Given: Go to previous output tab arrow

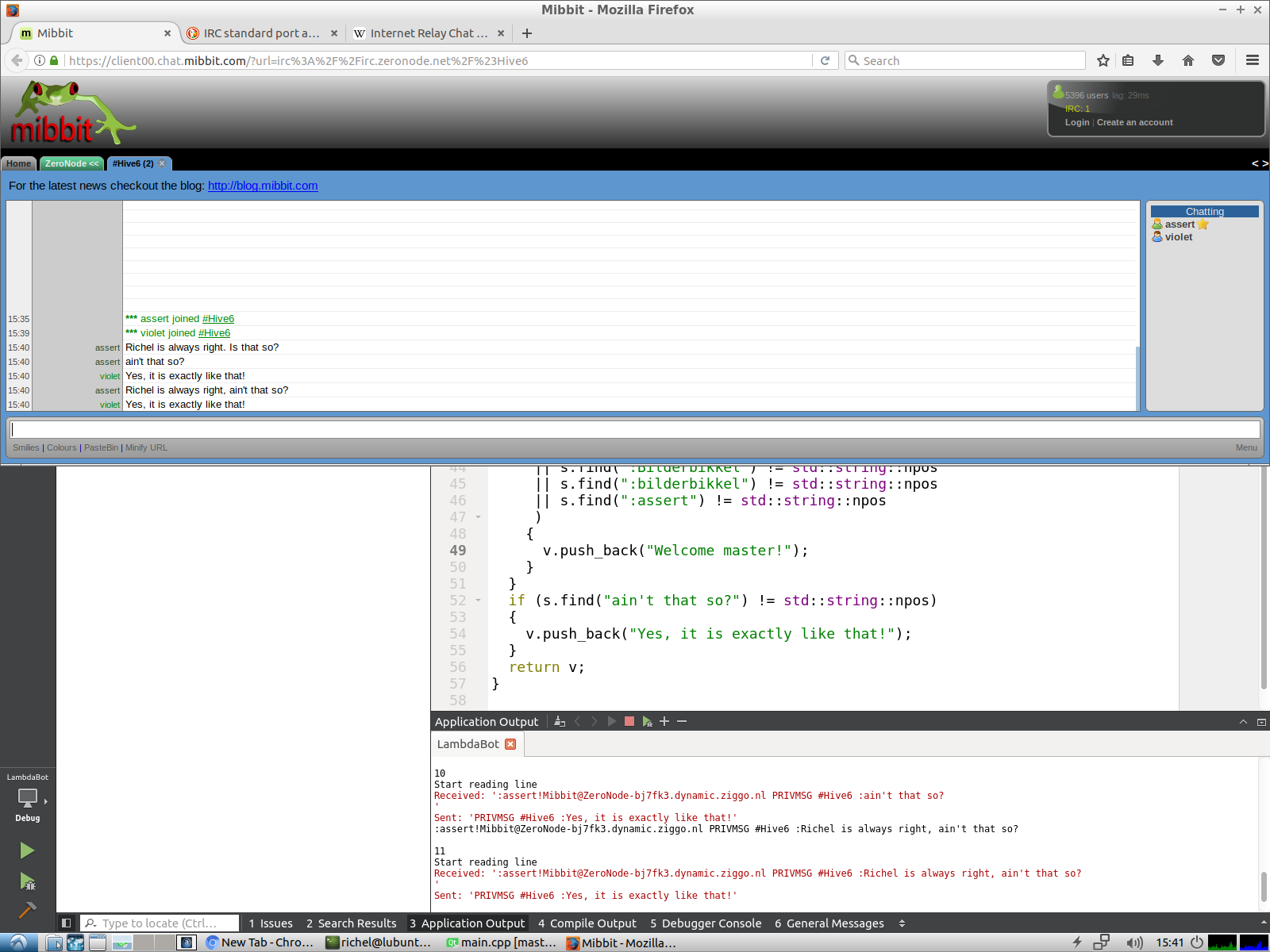Looking at the screenshot, I should coord(577,721).
